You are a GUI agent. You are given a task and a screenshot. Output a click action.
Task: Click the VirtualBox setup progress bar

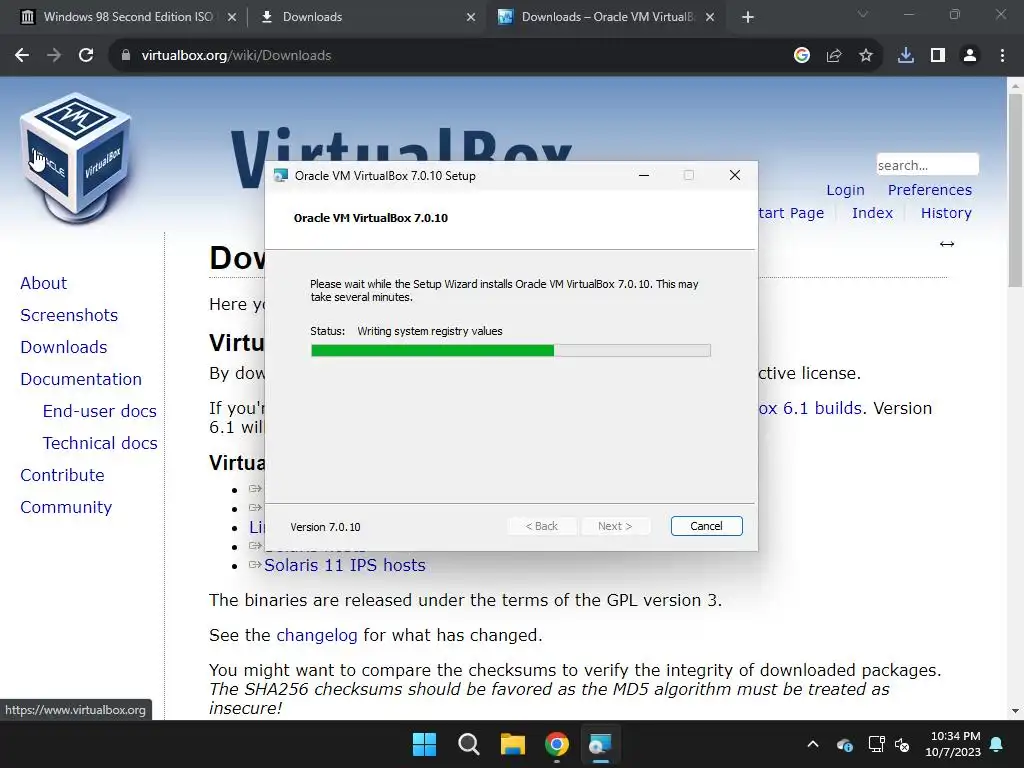point(511,351)
